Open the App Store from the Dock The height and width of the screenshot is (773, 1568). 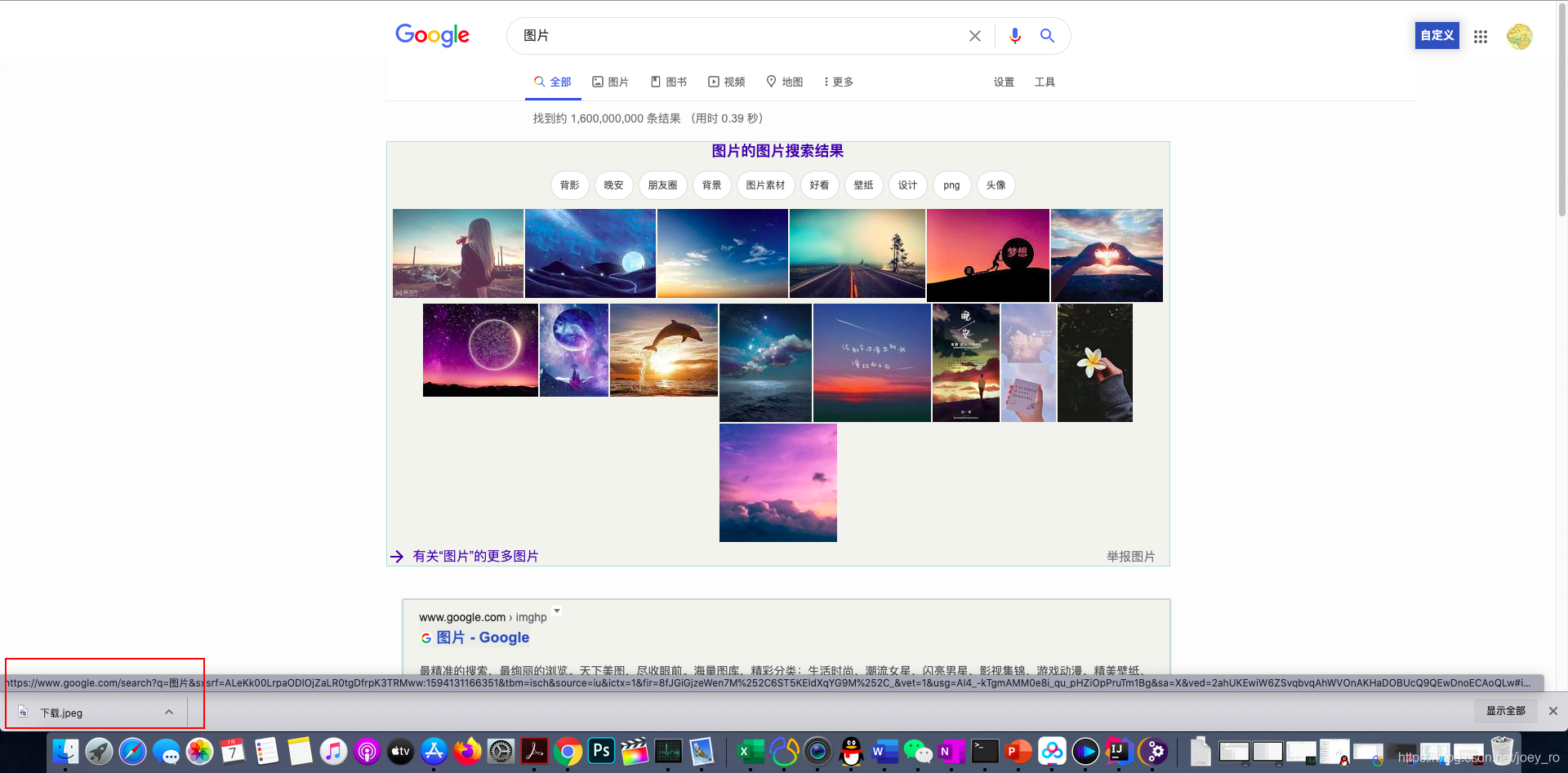(x=434, y=752)
